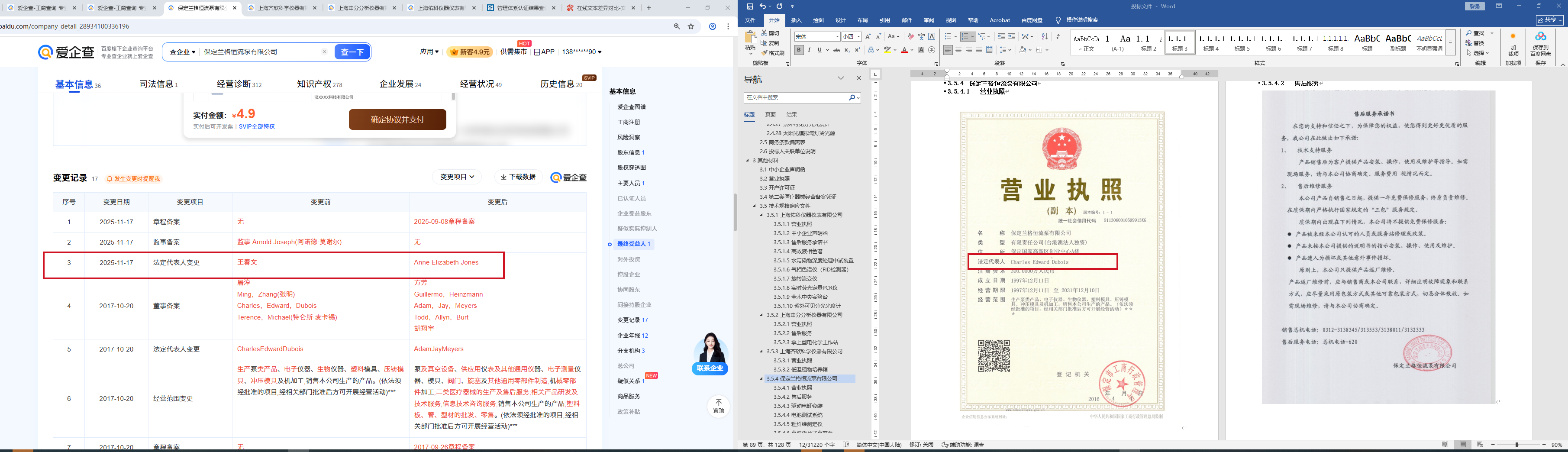Increase font size with the grow-font icon
The width and height of the screenshot is (1568, 452).
point(868,36)
